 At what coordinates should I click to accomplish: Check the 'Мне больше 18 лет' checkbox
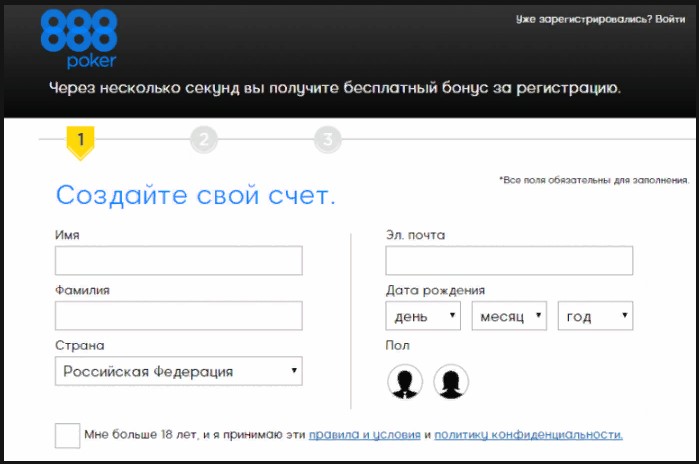[x=68, y=435]
